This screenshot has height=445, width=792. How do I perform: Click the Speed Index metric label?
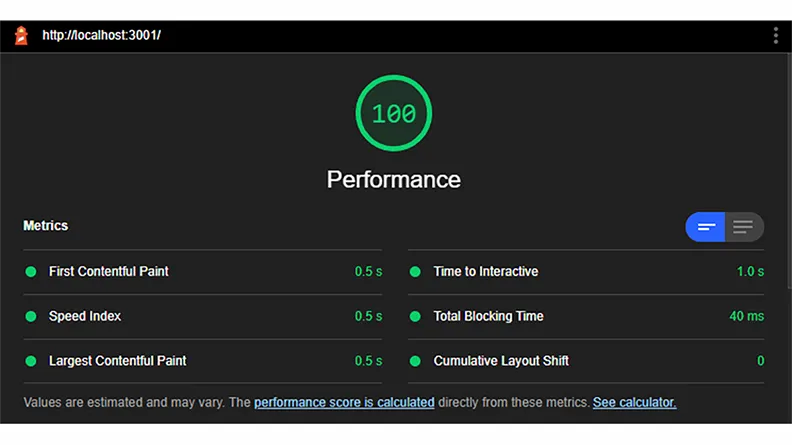(85, 316)
